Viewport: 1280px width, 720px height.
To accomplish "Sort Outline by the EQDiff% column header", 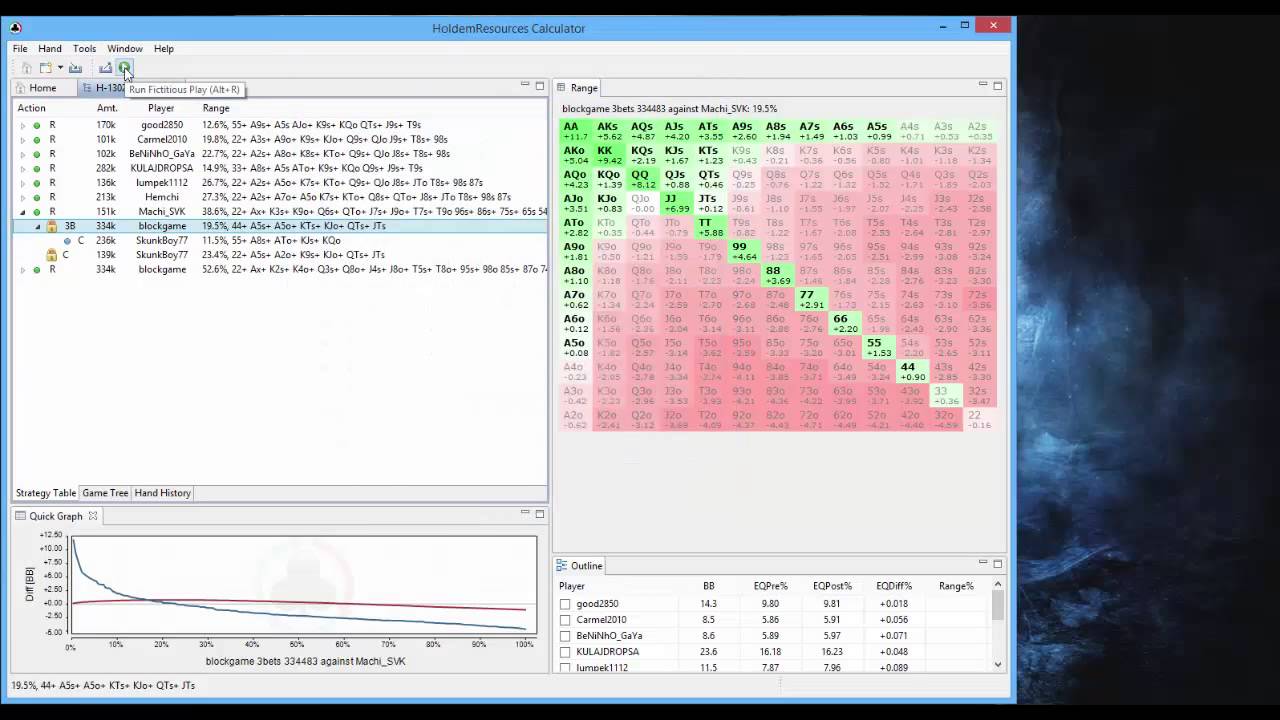I will coord(894,586).
